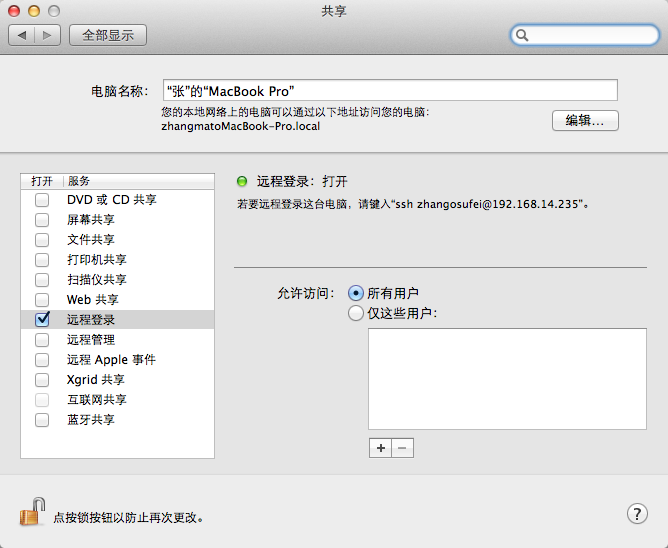Viewport: 668px width, 548px height.
Task: Open help with the question mark button
Action: pyautogui.click(x=637, y=514)
